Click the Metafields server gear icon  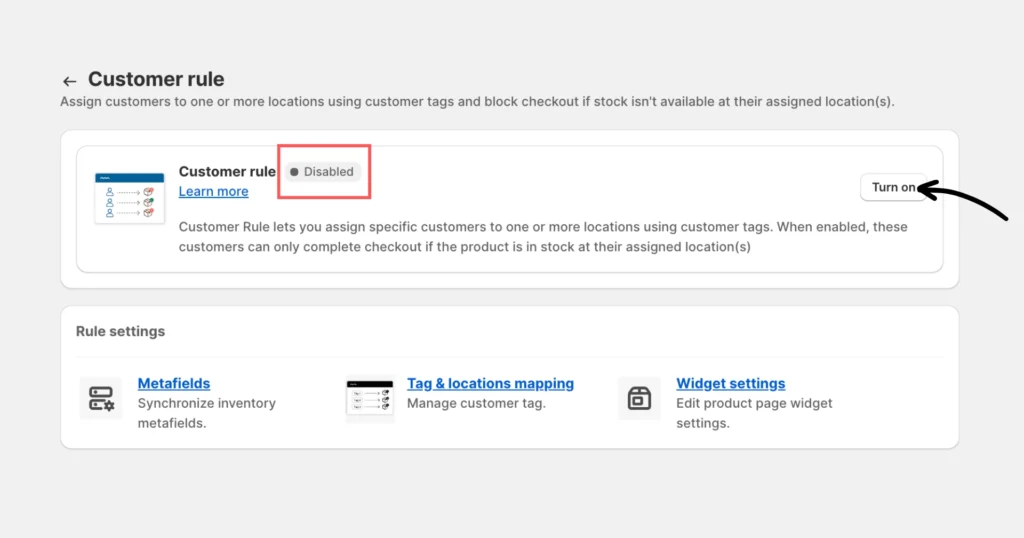(x=101, y=399)
